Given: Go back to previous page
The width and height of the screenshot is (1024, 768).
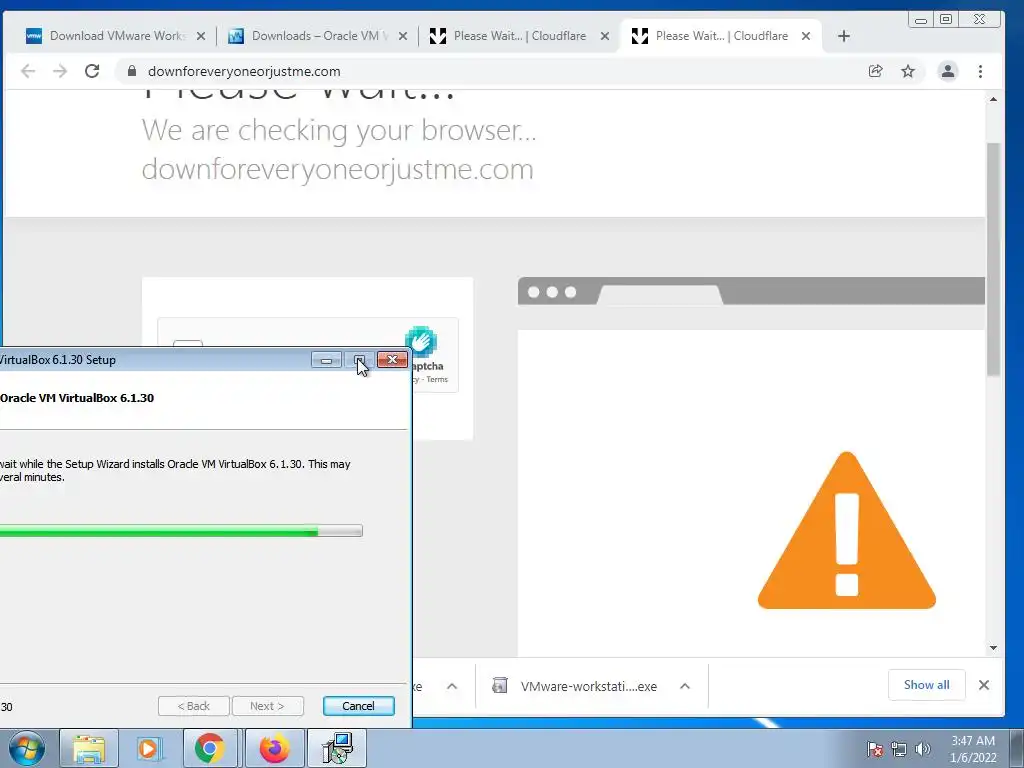Looking at the screenshot, I should pyautogui.click(x=28, y=71).
